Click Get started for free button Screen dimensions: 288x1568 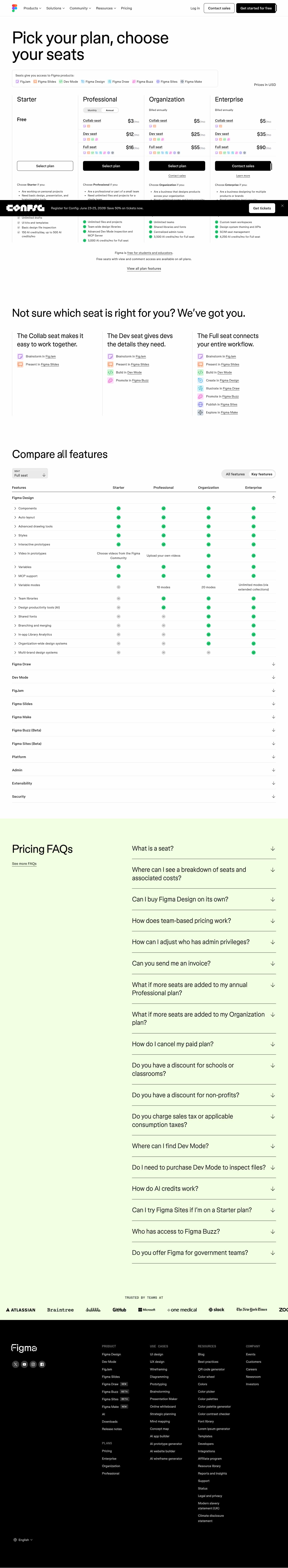pyautogui.click(x=256, y=9)
